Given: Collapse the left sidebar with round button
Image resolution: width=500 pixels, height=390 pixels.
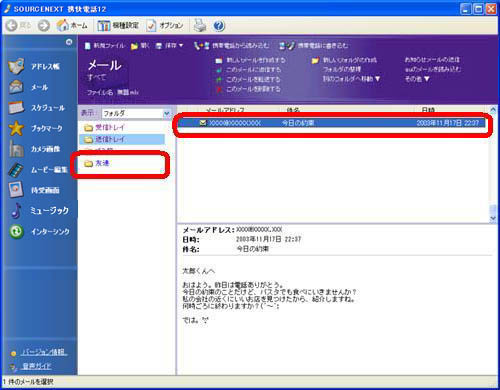Looking at the screenshot, I should coord(69,42).
